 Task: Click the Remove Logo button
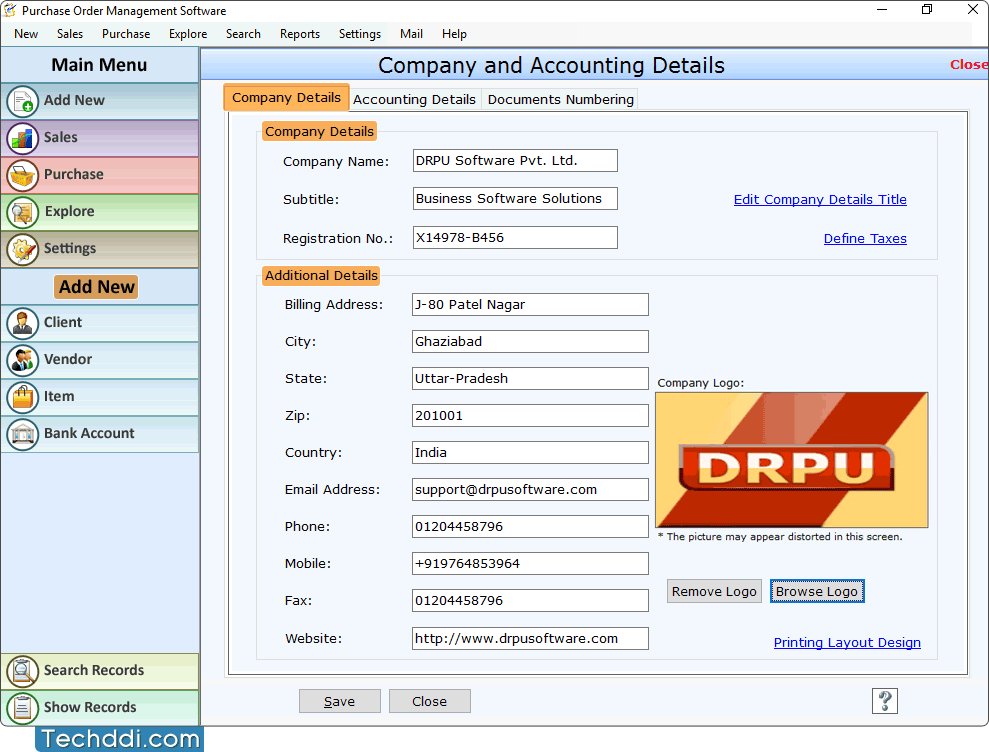point(714,592)
